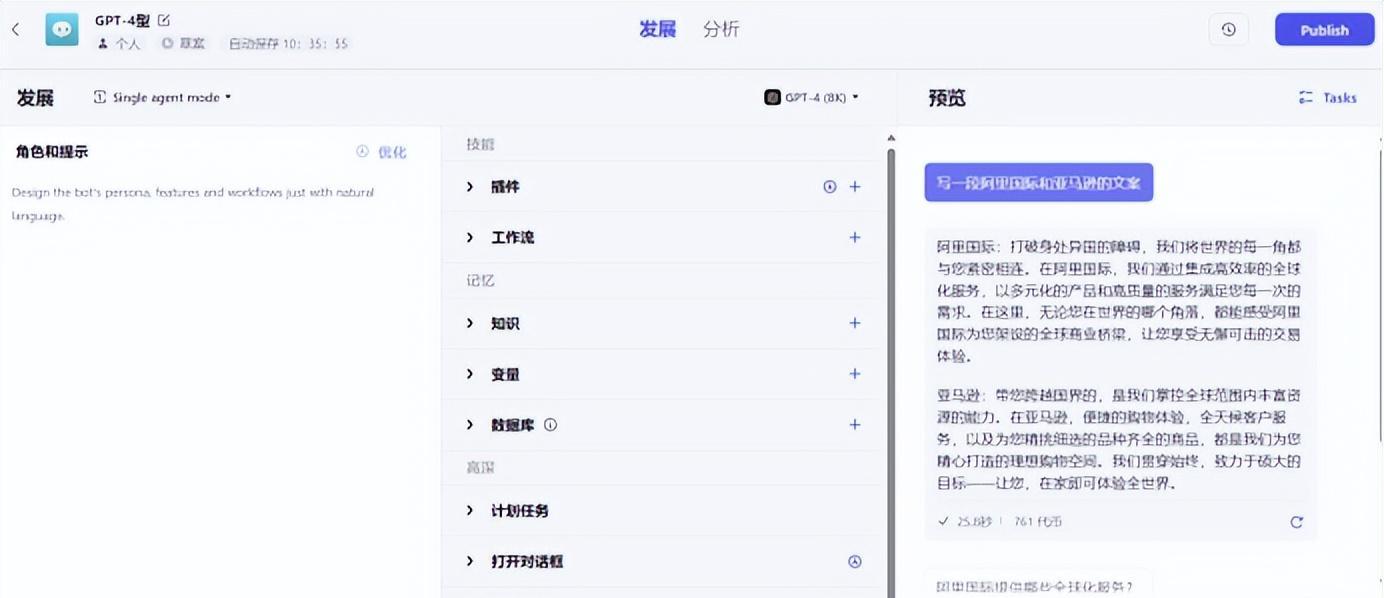Add knowledge with the 知识 plus
The image size is (1384, 598).
tap(855, 324)
